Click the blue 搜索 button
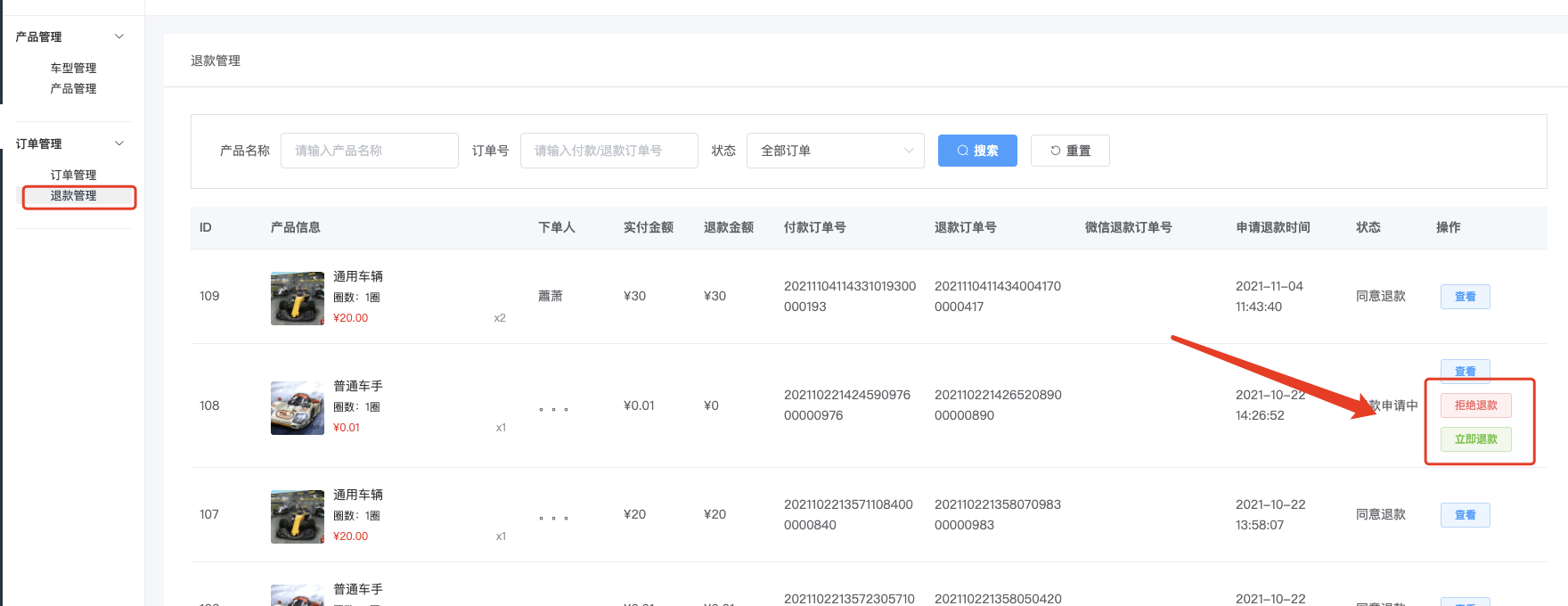 (x=977, y=151)
